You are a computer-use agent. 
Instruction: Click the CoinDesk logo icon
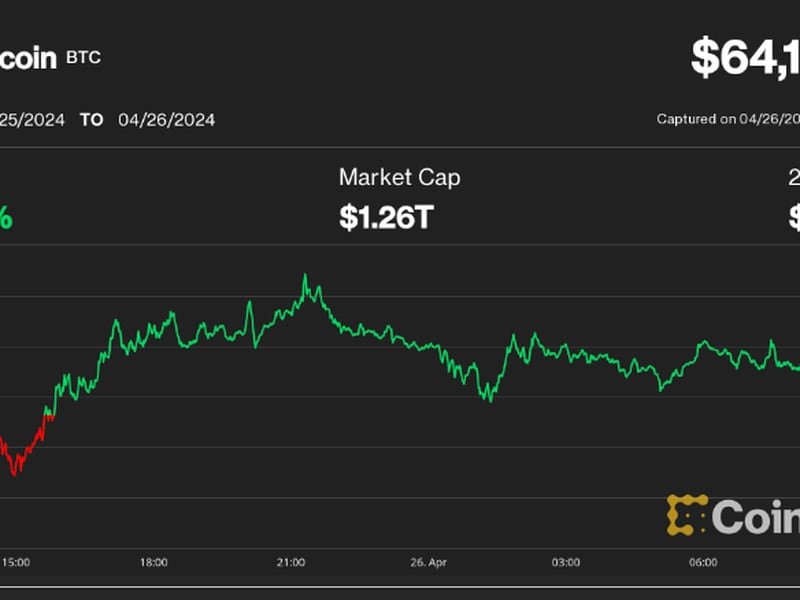pos(687,515)
